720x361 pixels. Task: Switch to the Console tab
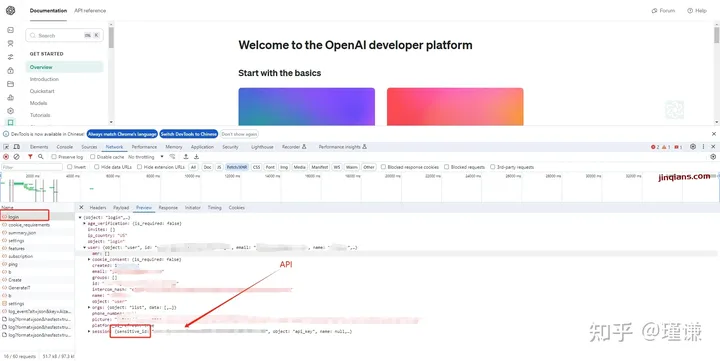pos(65,147)
